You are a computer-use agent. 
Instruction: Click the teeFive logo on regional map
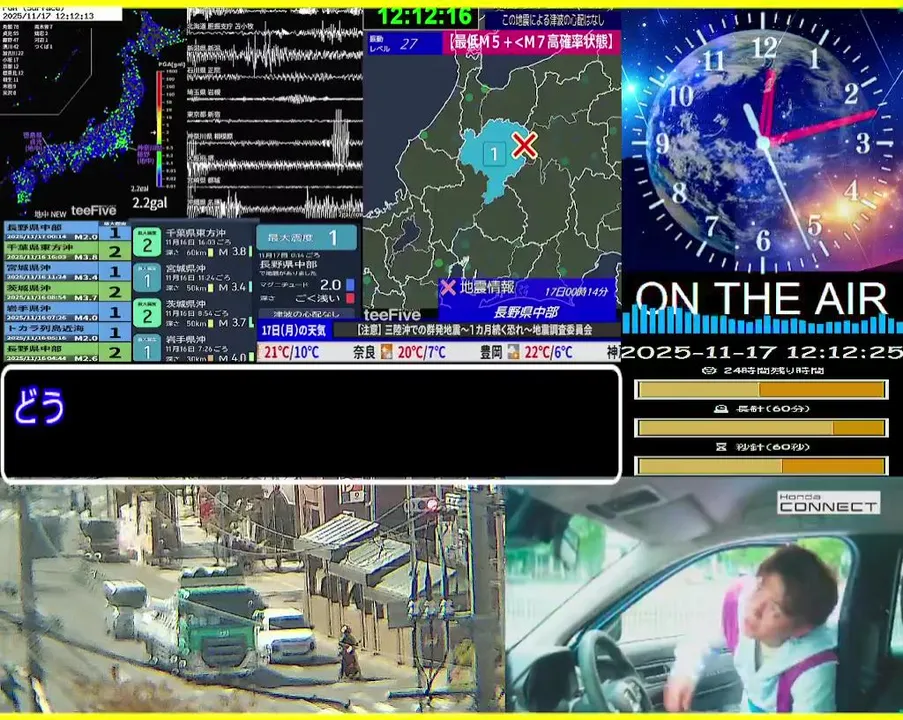tap(392, 315)
